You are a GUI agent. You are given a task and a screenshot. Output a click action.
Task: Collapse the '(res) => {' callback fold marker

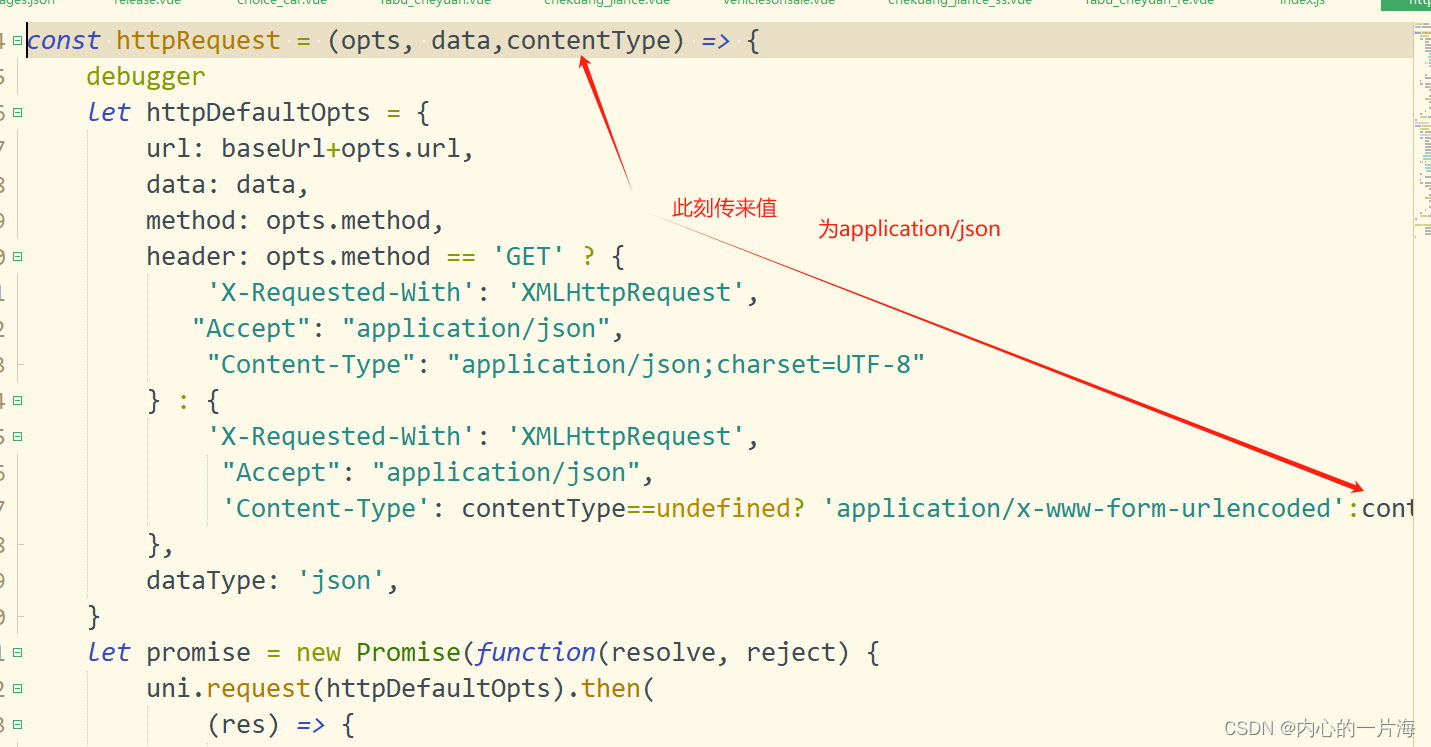click(x=17, y=725)
